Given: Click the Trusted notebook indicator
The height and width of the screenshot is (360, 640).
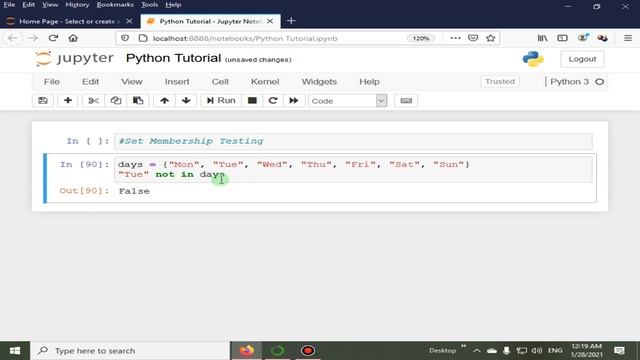Looking at the screenshot, I should (500, 82).
